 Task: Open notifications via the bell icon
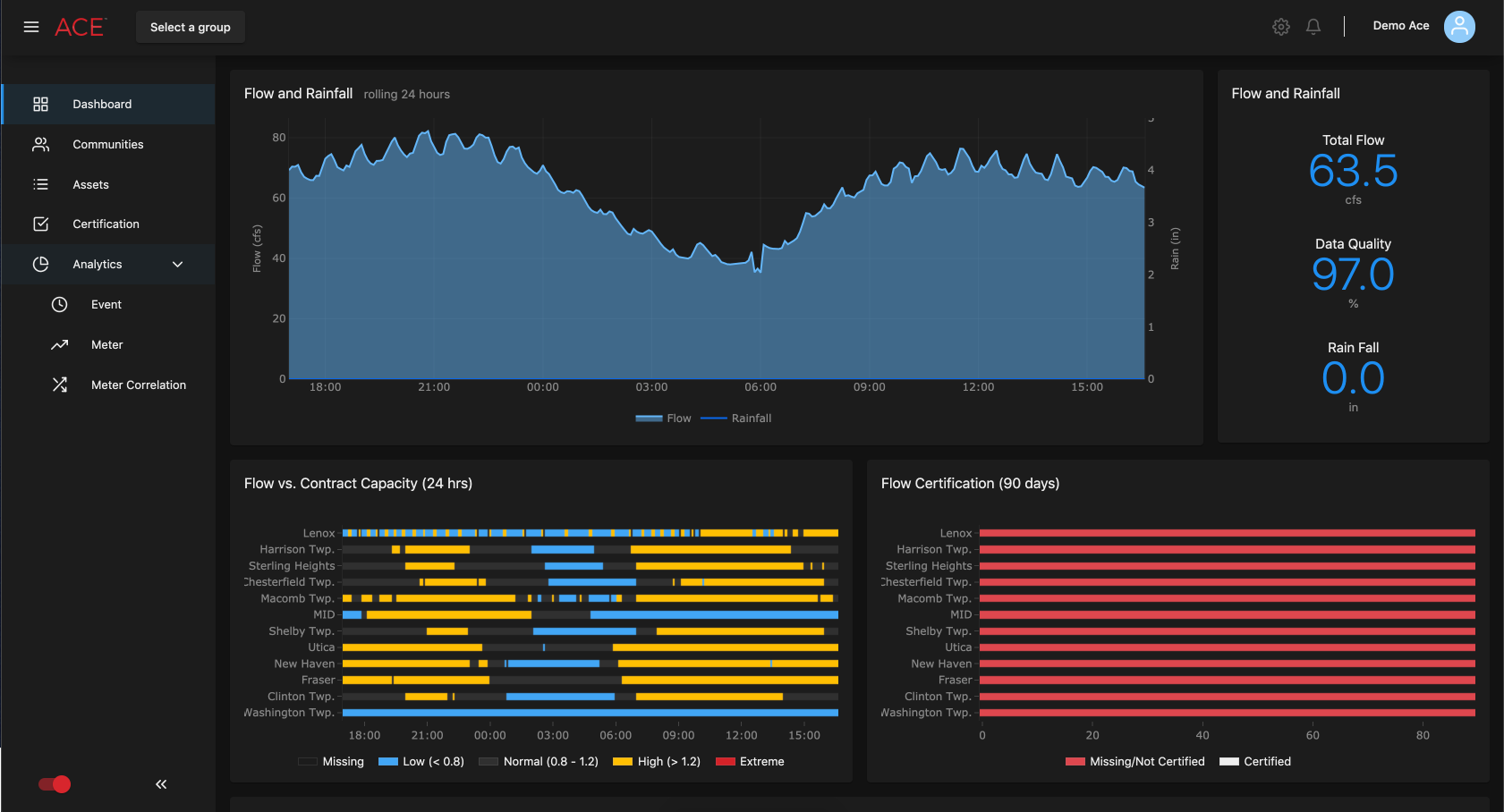(1313, 27)
